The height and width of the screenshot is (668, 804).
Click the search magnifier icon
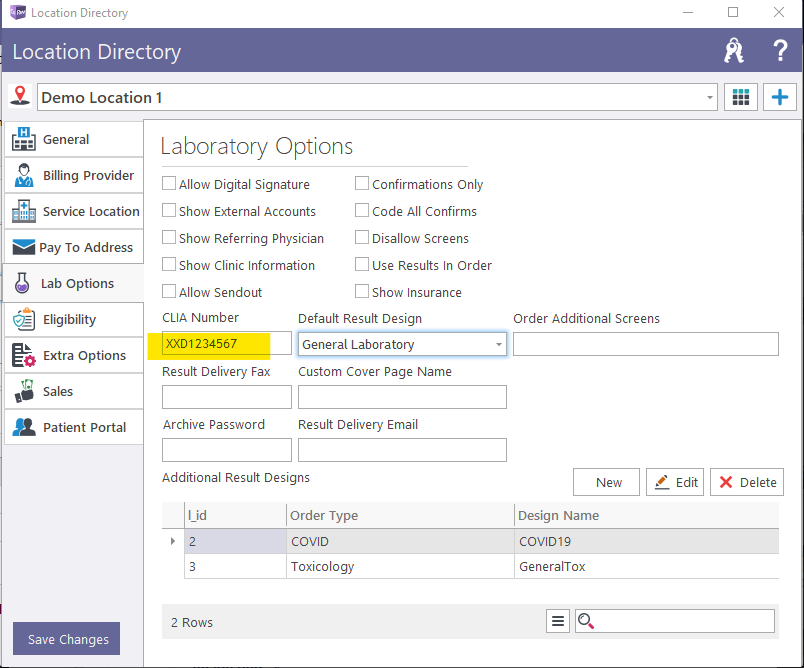click(x=587, y=621)
